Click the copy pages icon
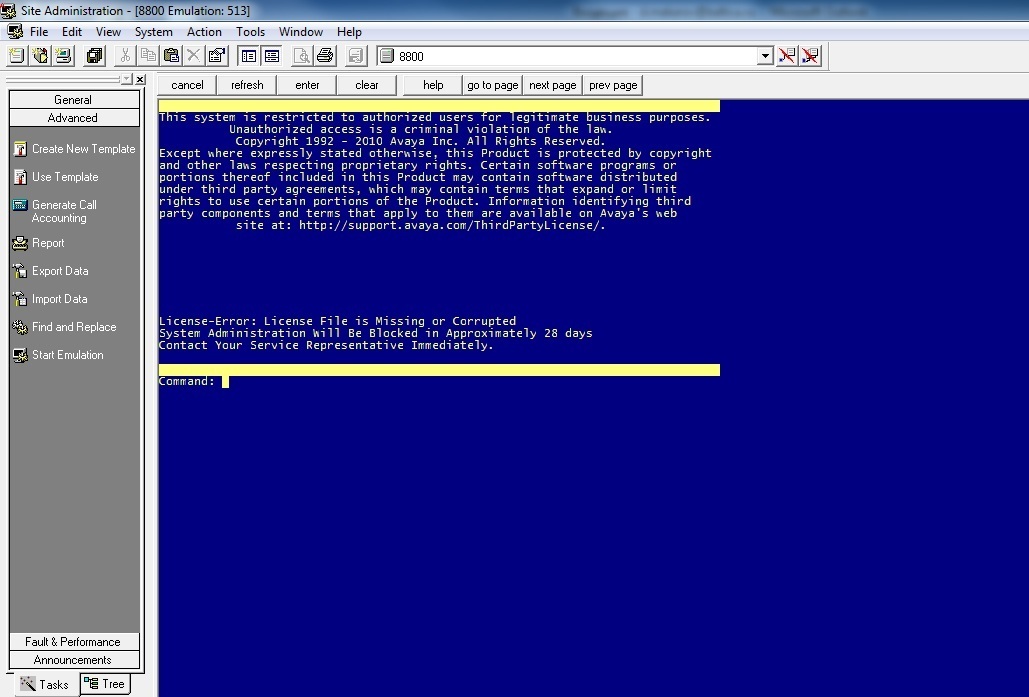 click(148, 56)
